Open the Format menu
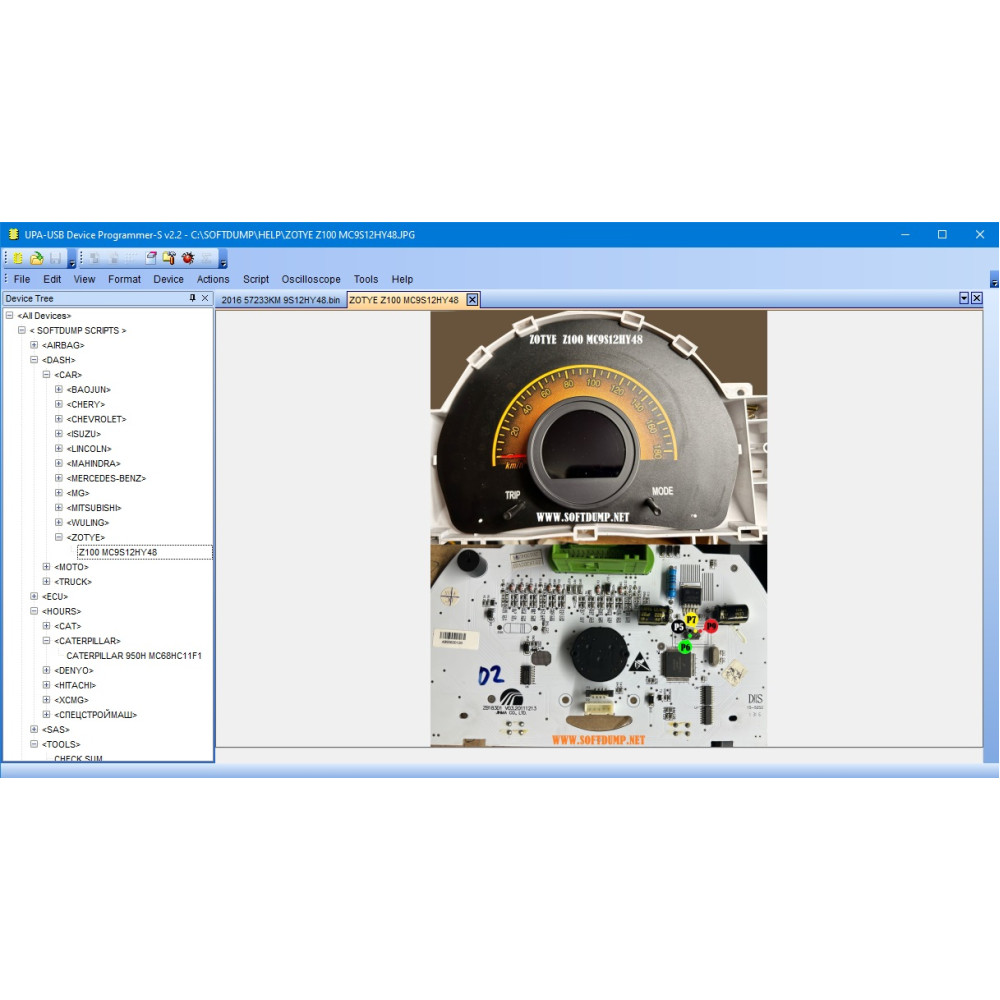Screen dimensions: 1000x1000 124,279
